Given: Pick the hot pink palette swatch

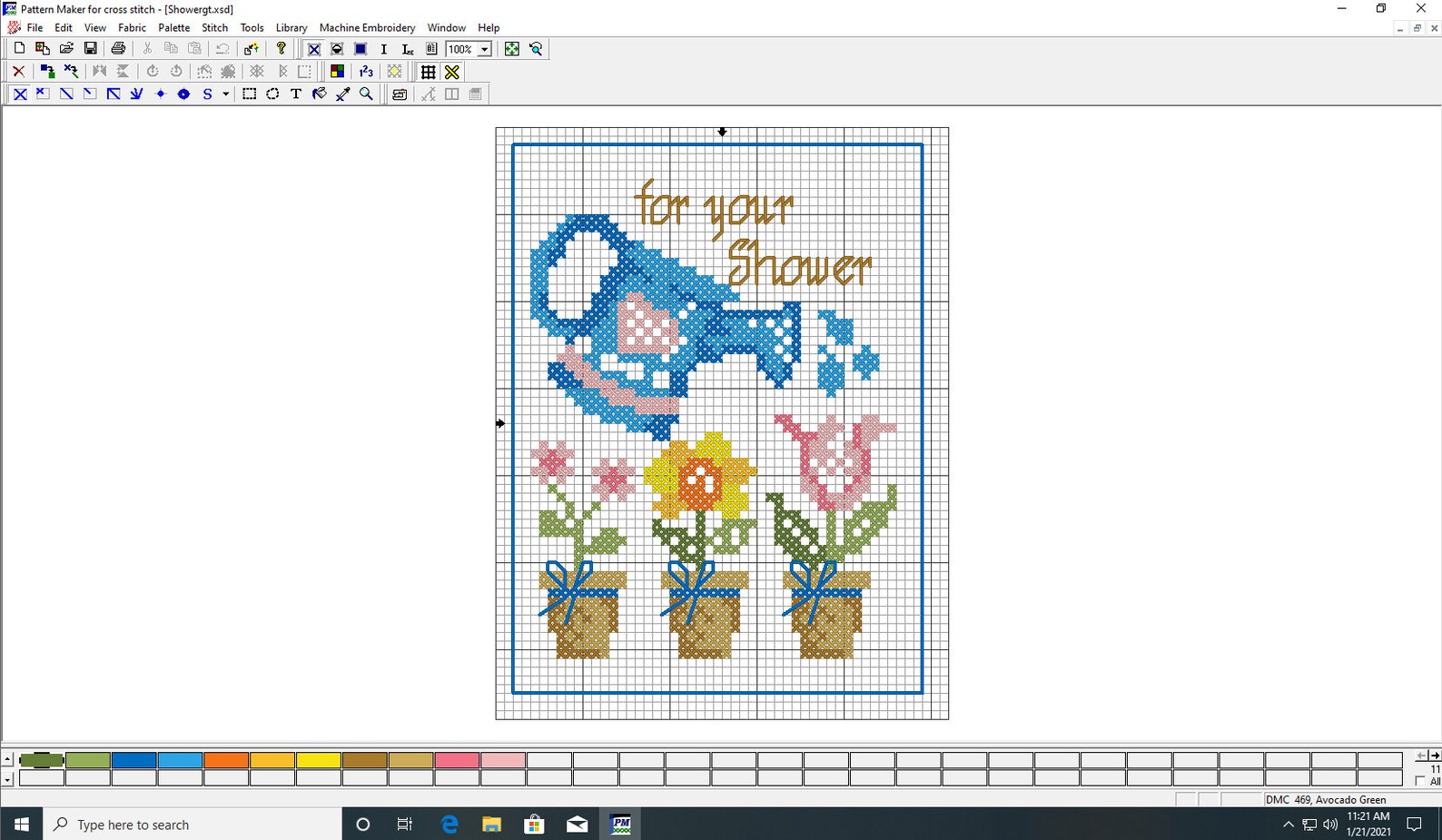Looking at the screenshot, I should coord(457,760).
